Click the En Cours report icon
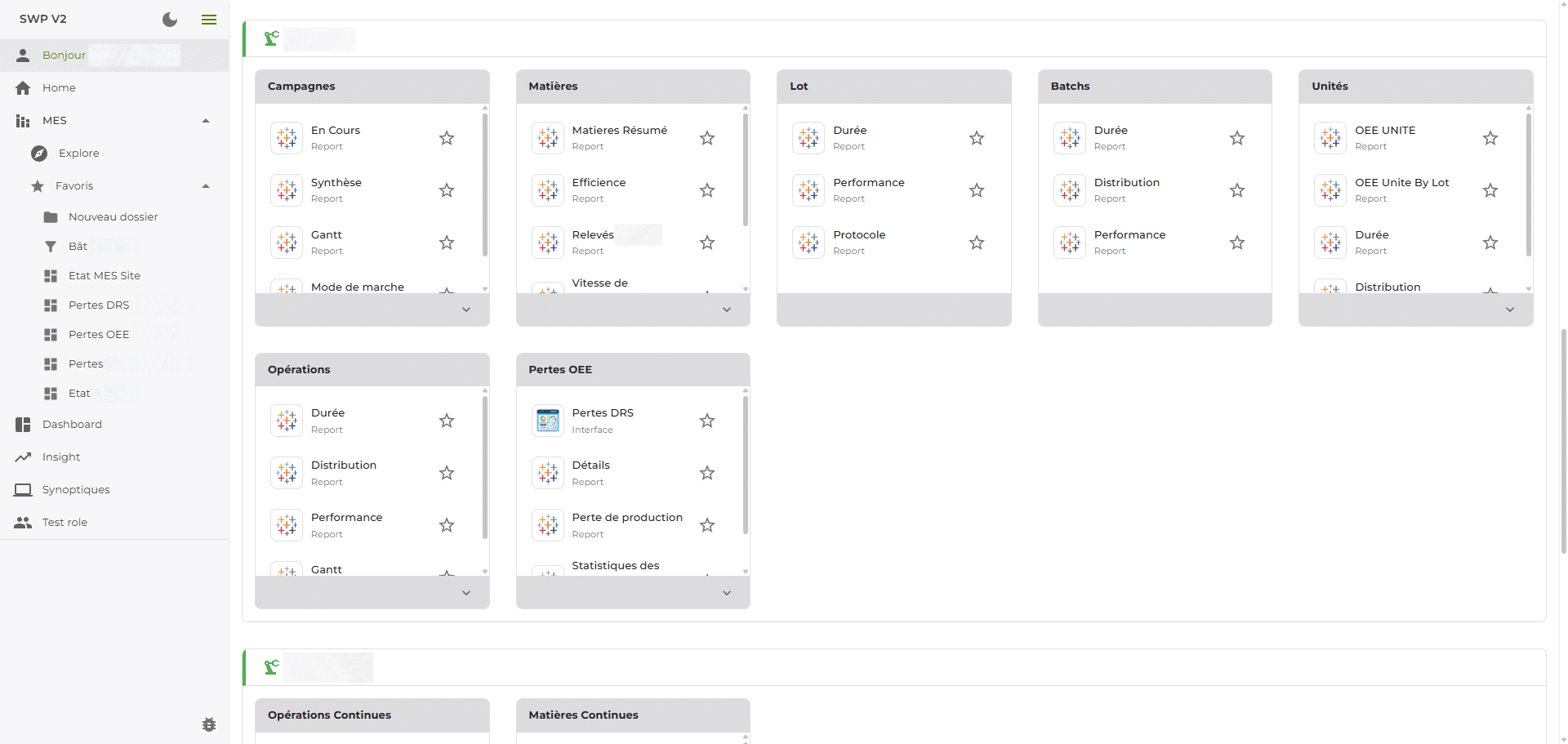This screenshot has height=744, width=1568. click(x=287, y=138)
